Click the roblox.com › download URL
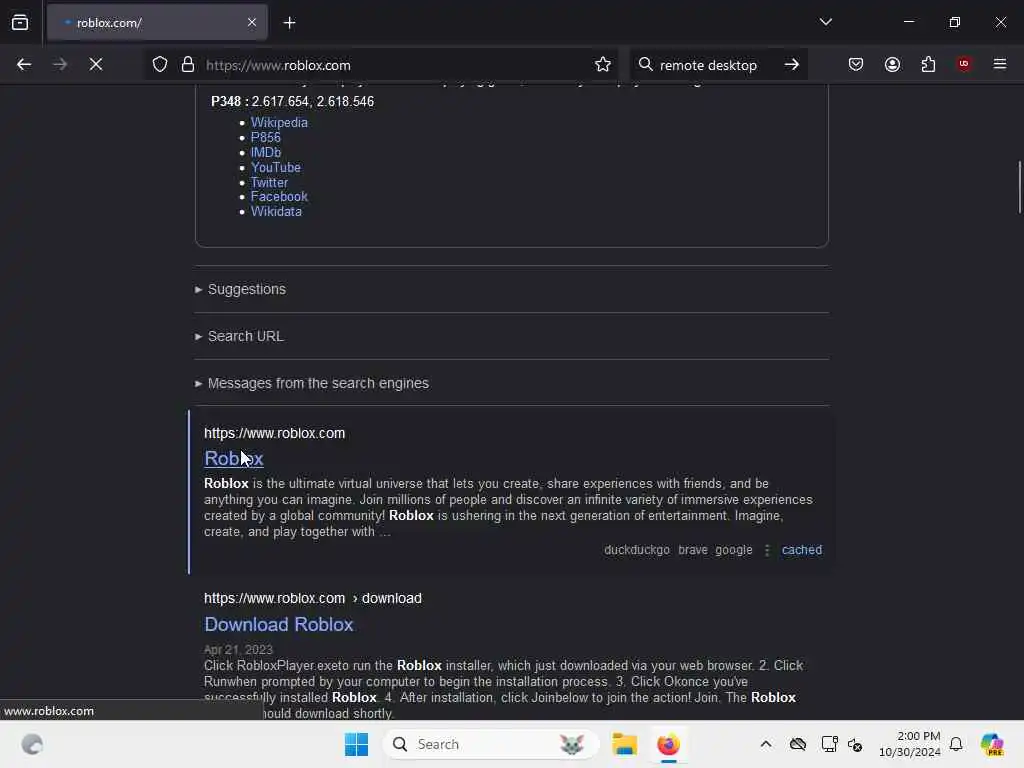Screen dimensions: 1024x768 click(x=313, y=598)
